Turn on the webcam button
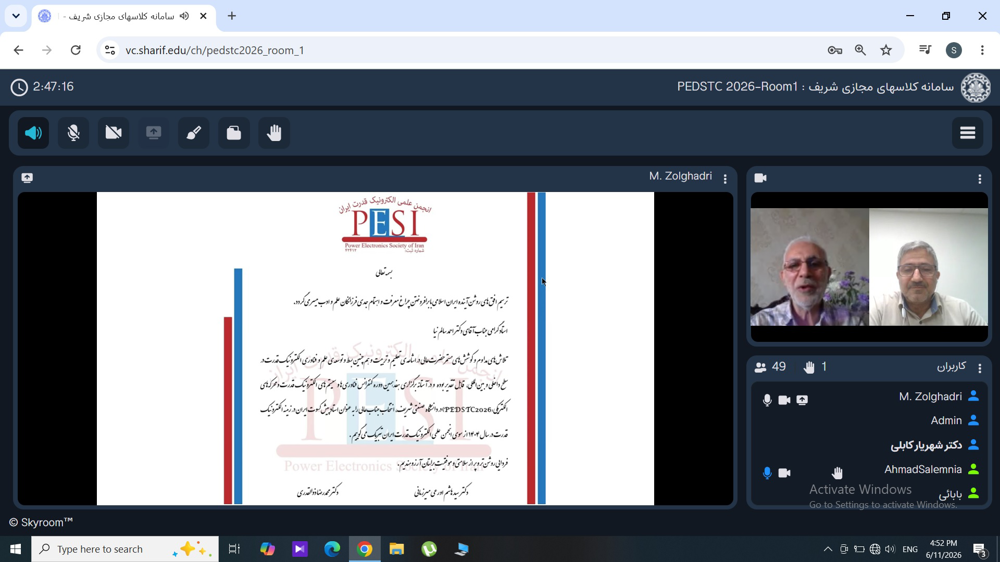This screenshot has width=1000, height=562. (x=114, y=133)
